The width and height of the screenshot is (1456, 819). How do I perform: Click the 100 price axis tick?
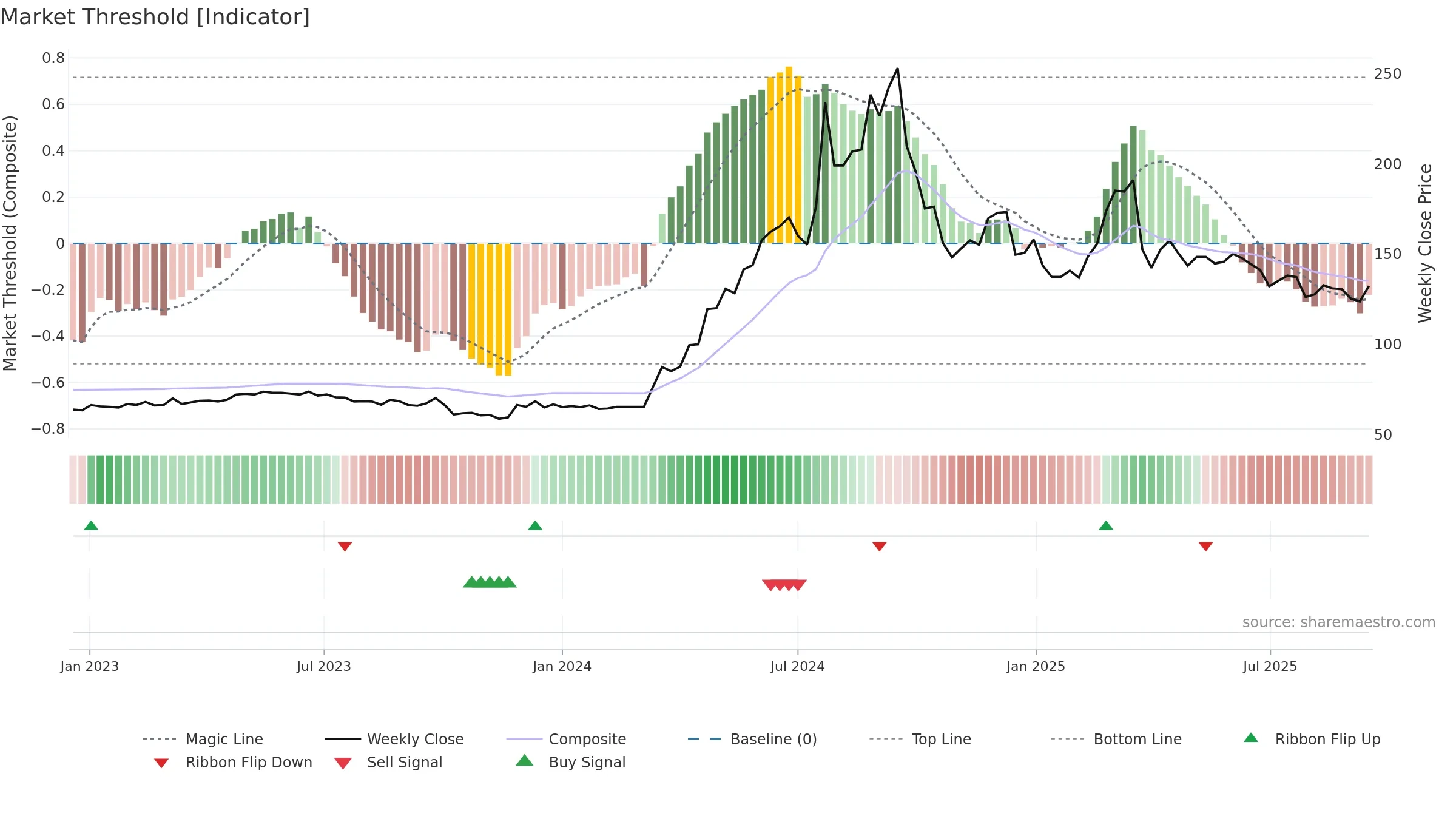point(1387,345)
